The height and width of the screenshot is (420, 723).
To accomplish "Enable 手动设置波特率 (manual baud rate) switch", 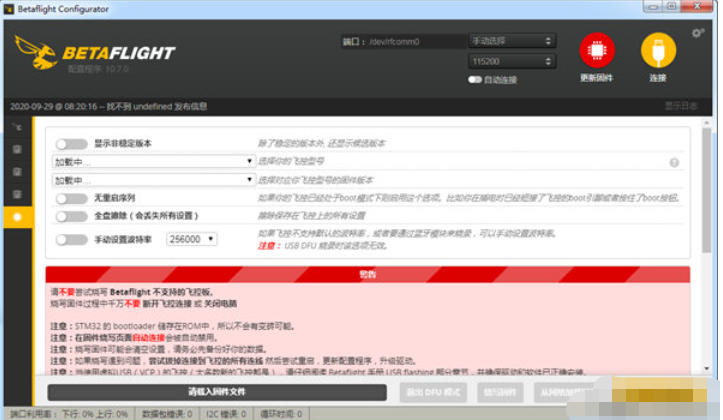I will coord(71,240).
